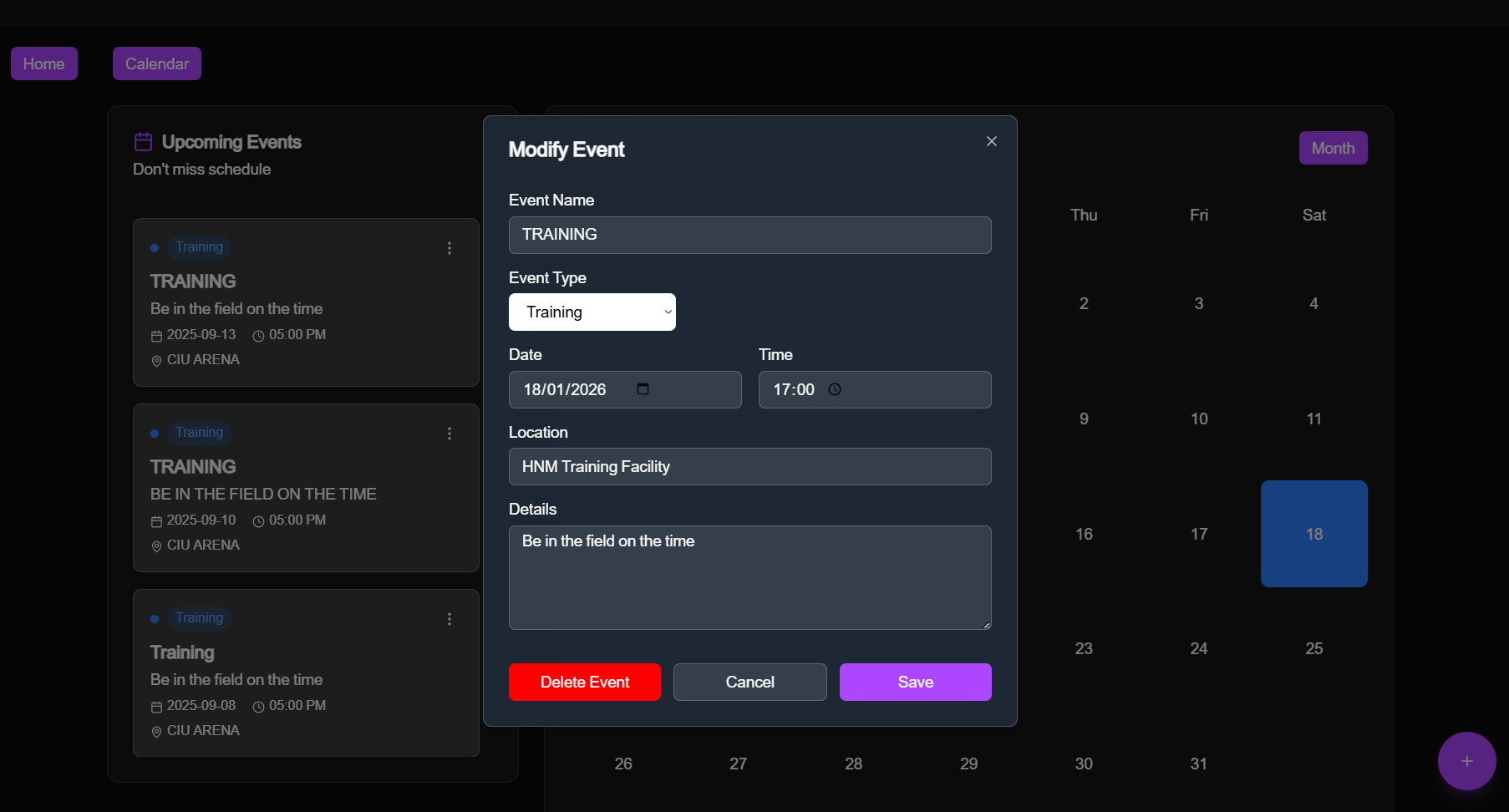Save the modified event
This screenshot has width=1509, height=812.
point(915,682)
